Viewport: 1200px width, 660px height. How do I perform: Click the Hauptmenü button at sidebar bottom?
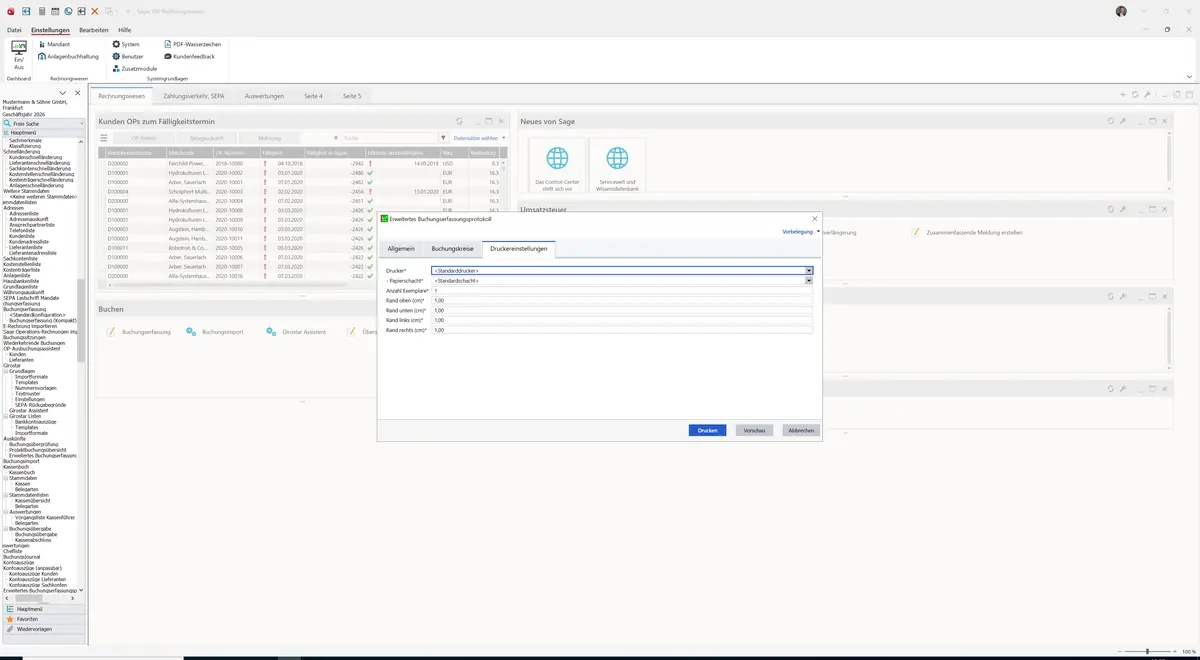coord(43,608)
